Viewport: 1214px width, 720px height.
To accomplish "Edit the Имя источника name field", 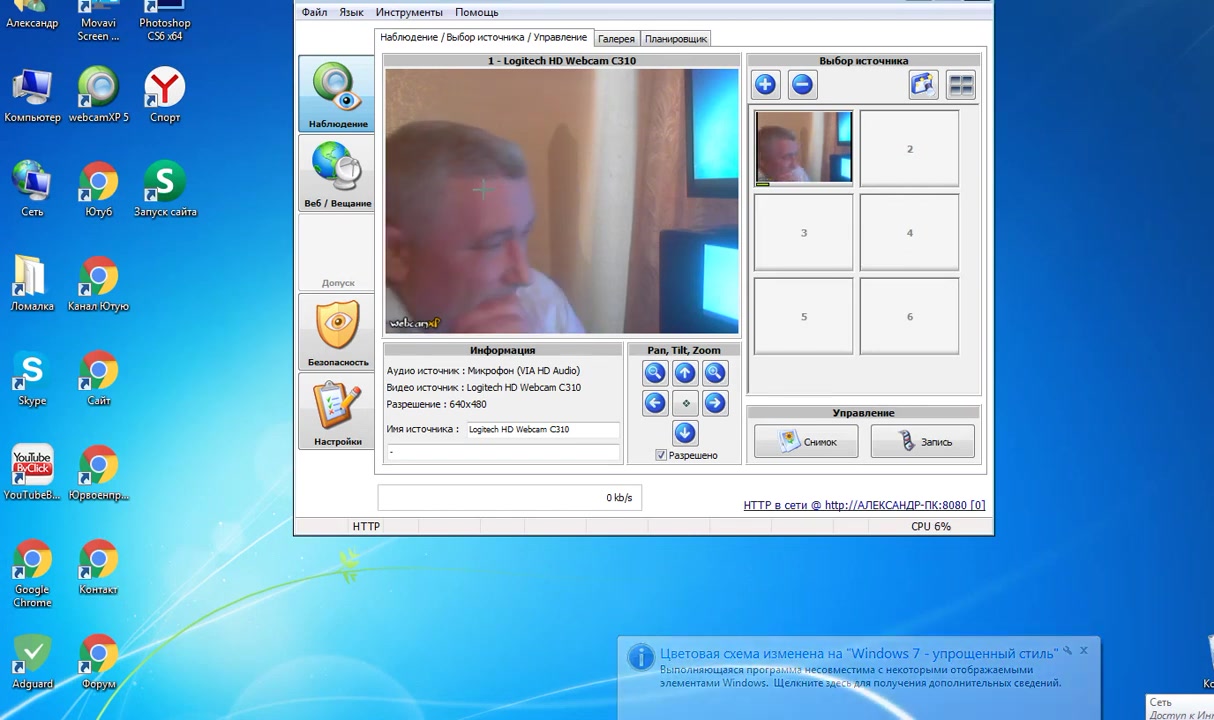I will [542, 430].
